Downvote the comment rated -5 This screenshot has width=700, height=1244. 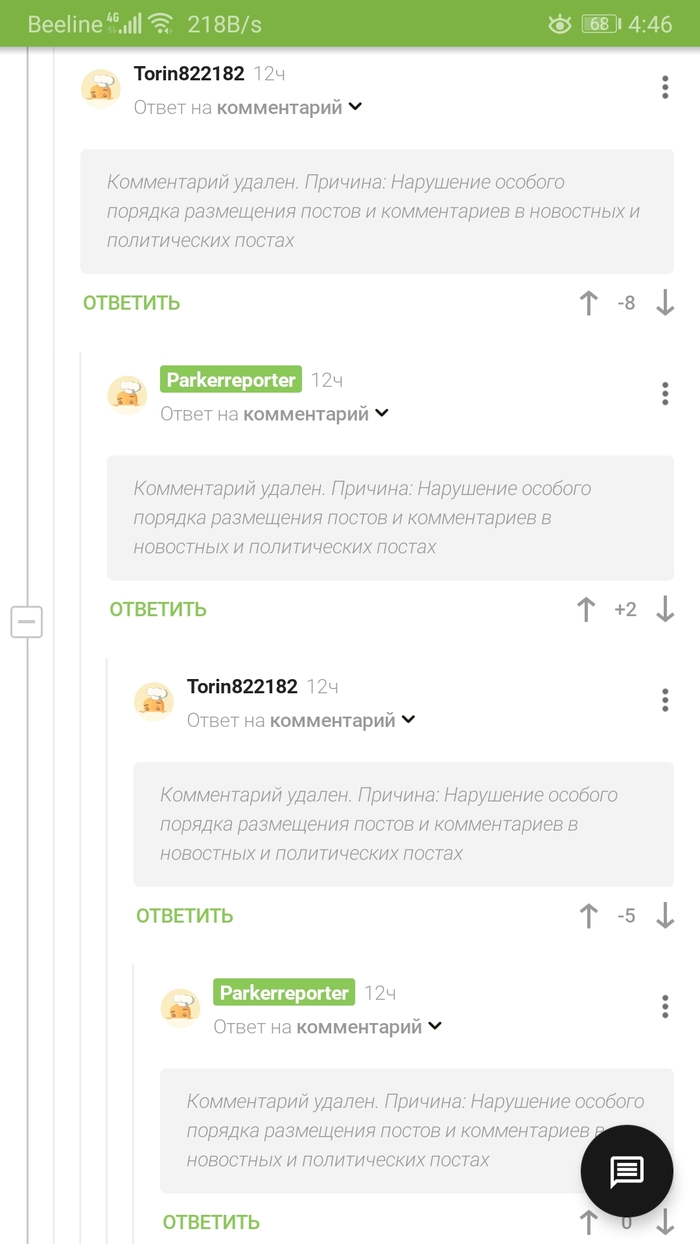(665, 915)
